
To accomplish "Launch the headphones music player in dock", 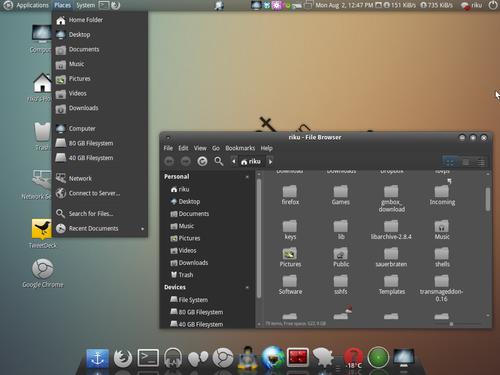I will coord(173,358).
